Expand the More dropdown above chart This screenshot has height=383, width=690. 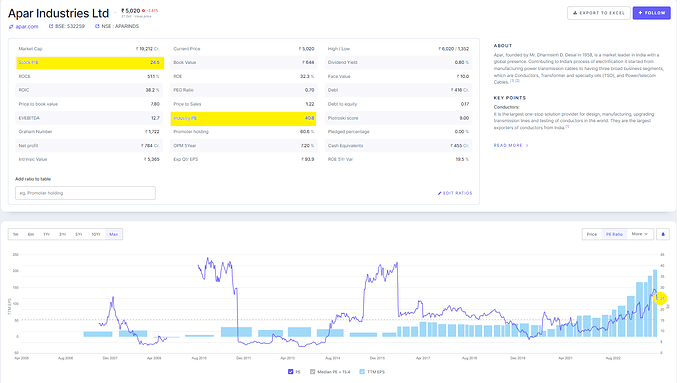click(639, 234)
